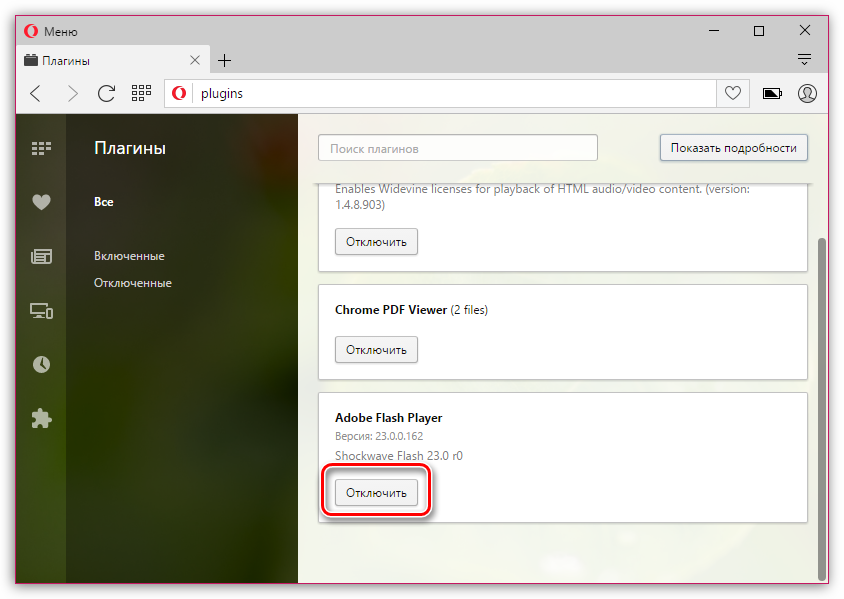844x599 pixels.
Task: Disable Adobe Flash Player with Отключить
Action: click(376, 493)
